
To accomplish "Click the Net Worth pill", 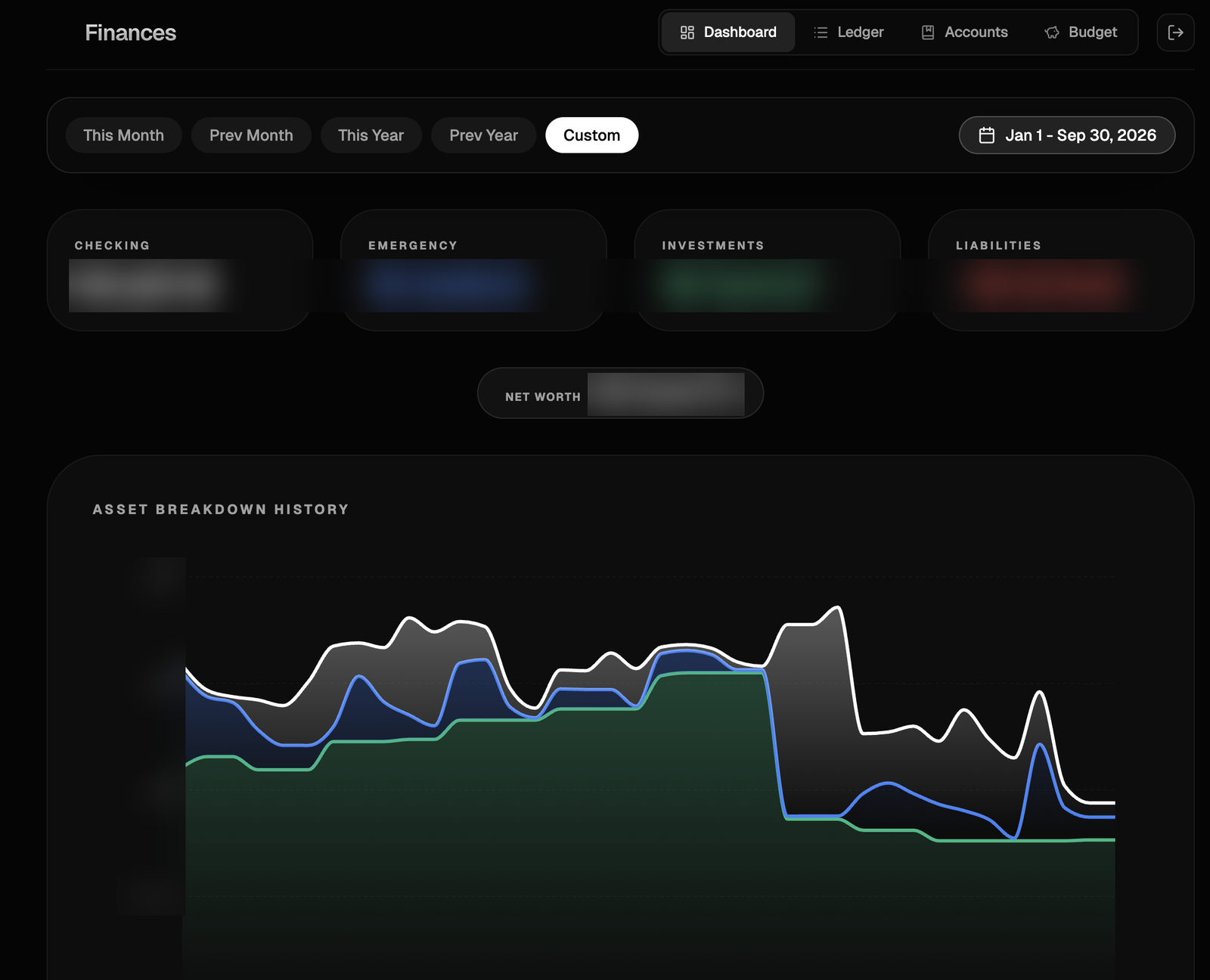I will pyautogui.click(x=620, y=393).
